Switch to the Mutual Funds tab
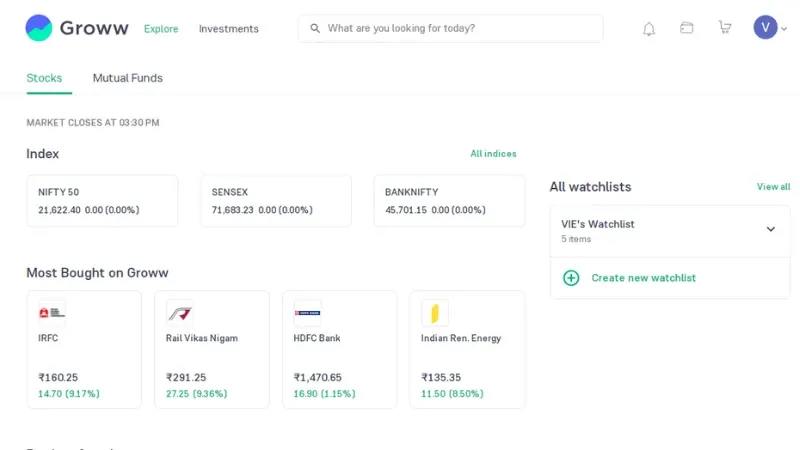The height and width of the screenshot is (450, 800). (x=128, y=78)
